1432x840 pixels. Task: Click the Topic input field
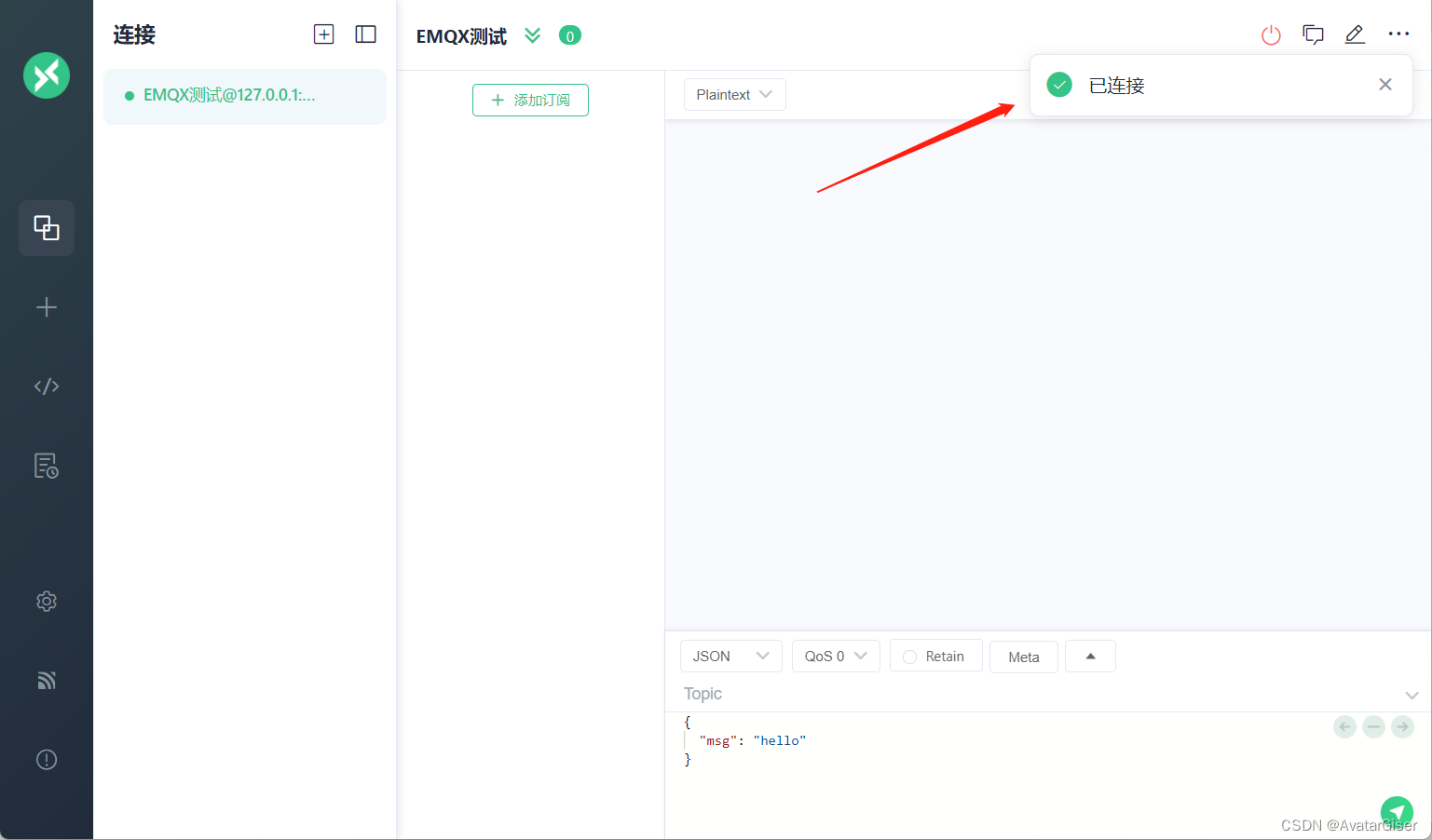point(1034,694)
